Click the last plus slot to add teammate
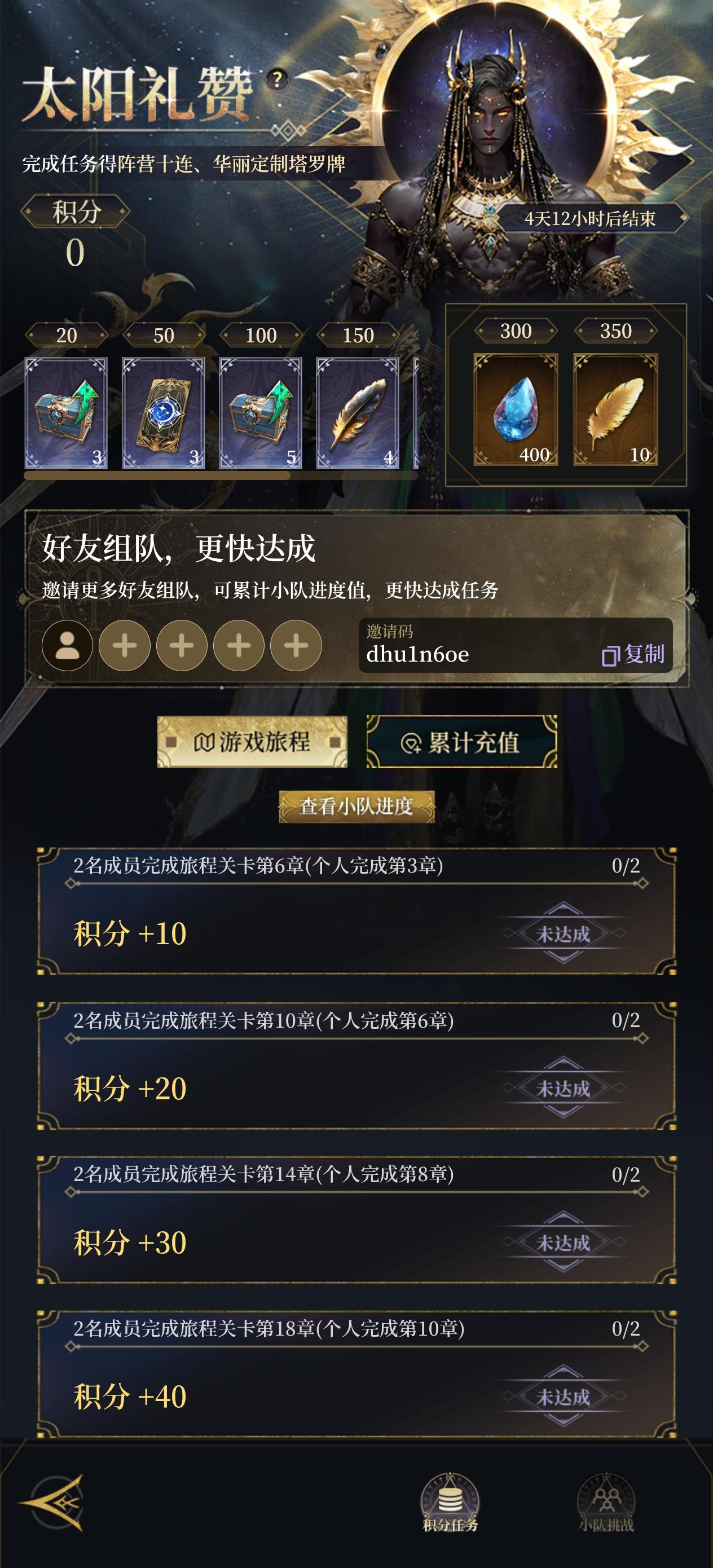Screen dimensions: 713x1568 [x=296, y=645]
